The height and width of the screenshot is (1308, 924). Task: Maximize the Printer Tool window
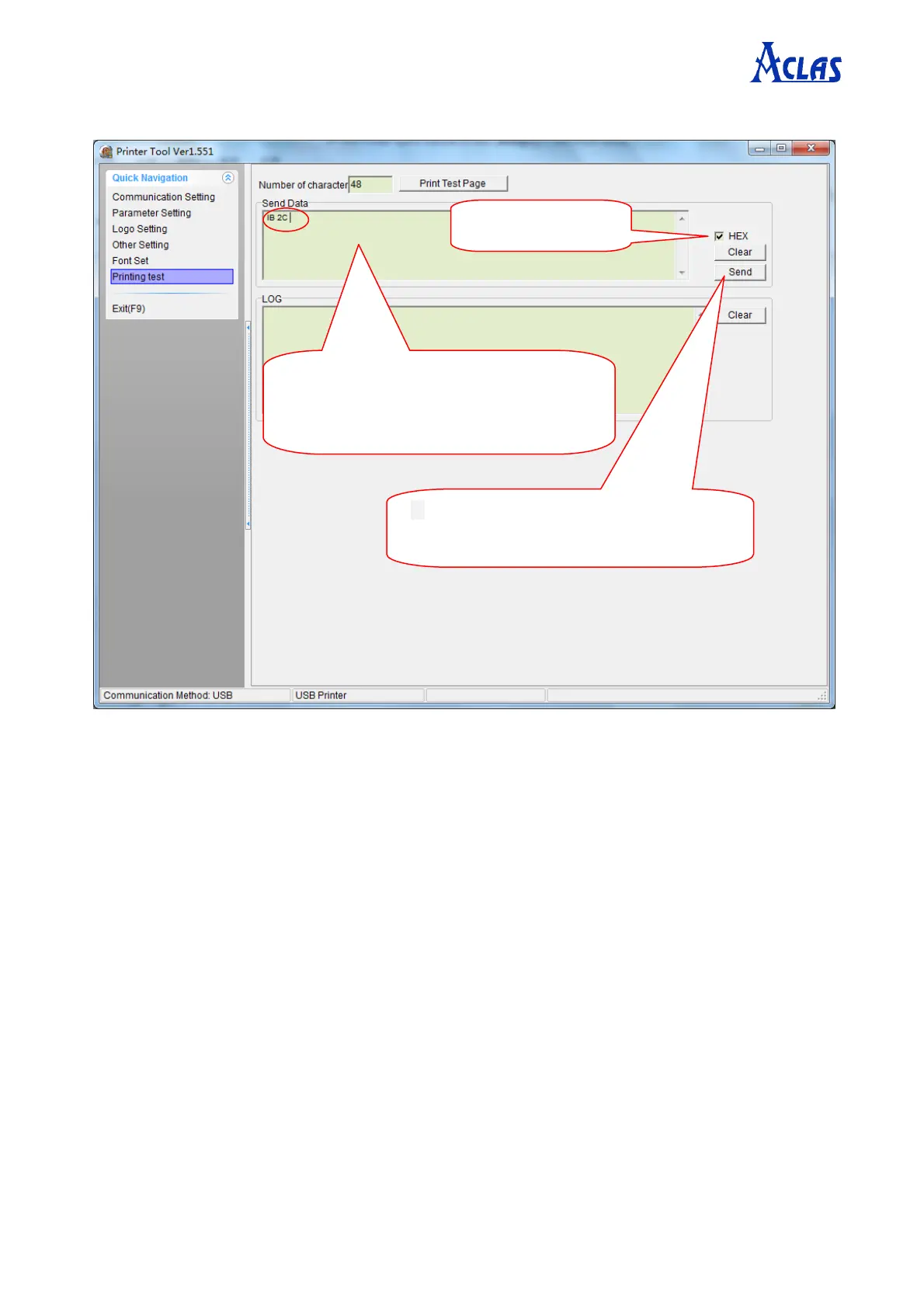coord(781,148)
